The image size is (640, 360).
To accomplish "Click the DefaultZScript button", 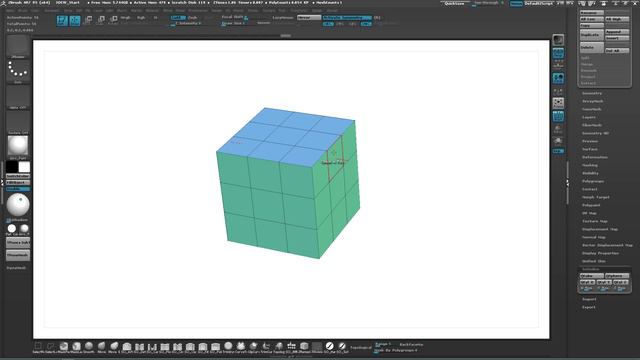I will click(538, 3).
